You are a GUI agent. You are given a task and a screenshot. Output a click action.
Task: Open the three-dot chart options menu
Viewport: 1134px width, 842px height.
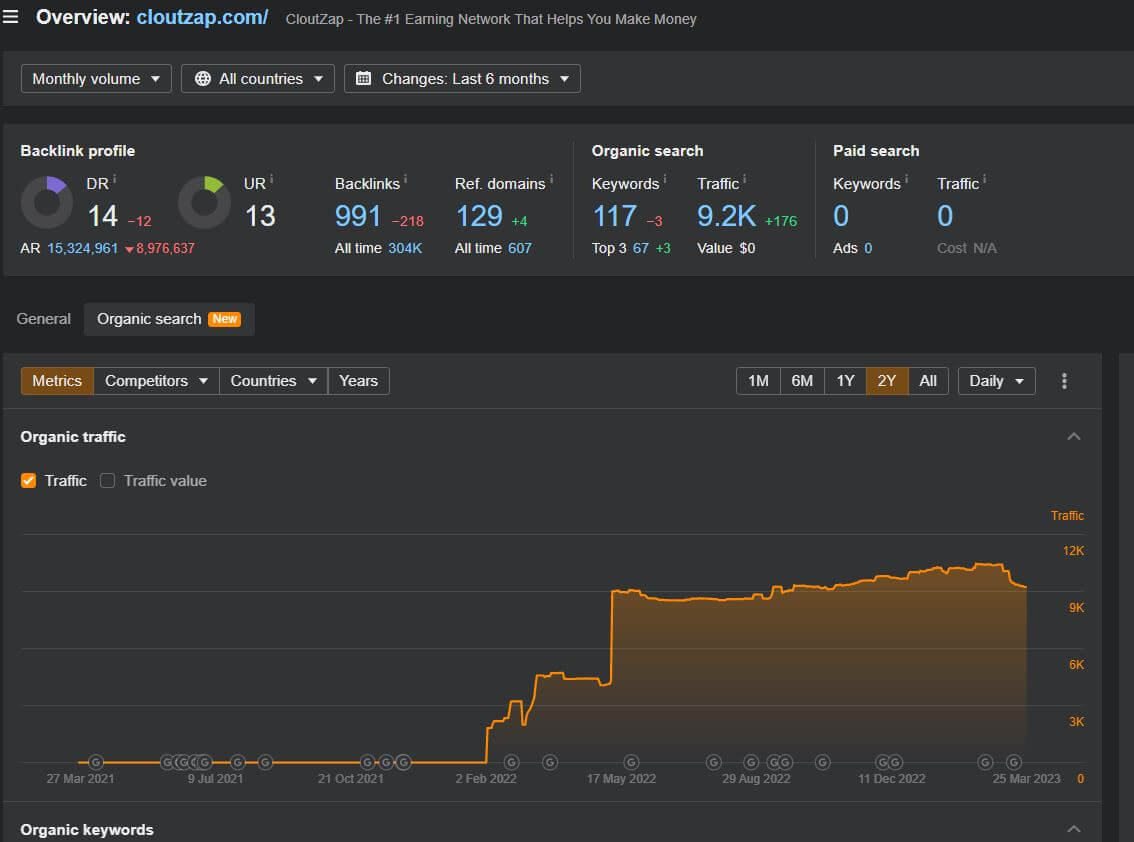pos(1064,381)
